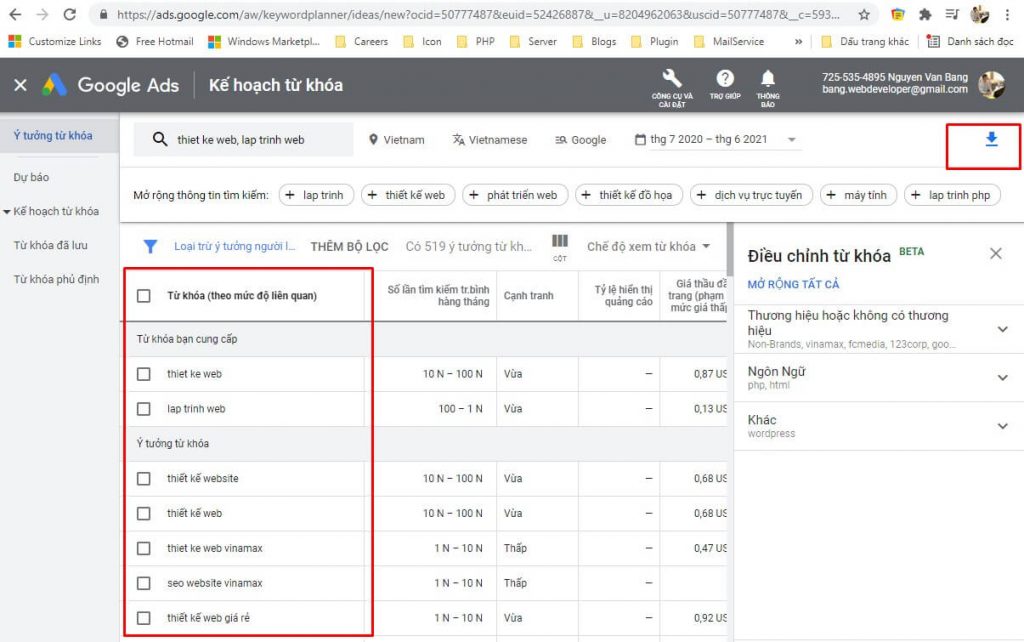The image size is (1024, 642).
Task: Click the browser address bar URL
Action: [x=478, y=14]
